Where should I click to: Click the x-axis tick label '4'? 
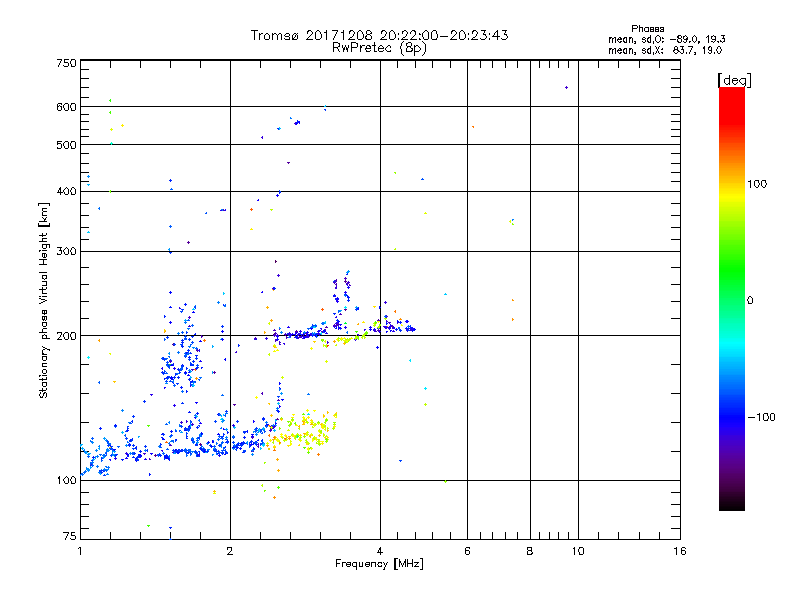380,551
